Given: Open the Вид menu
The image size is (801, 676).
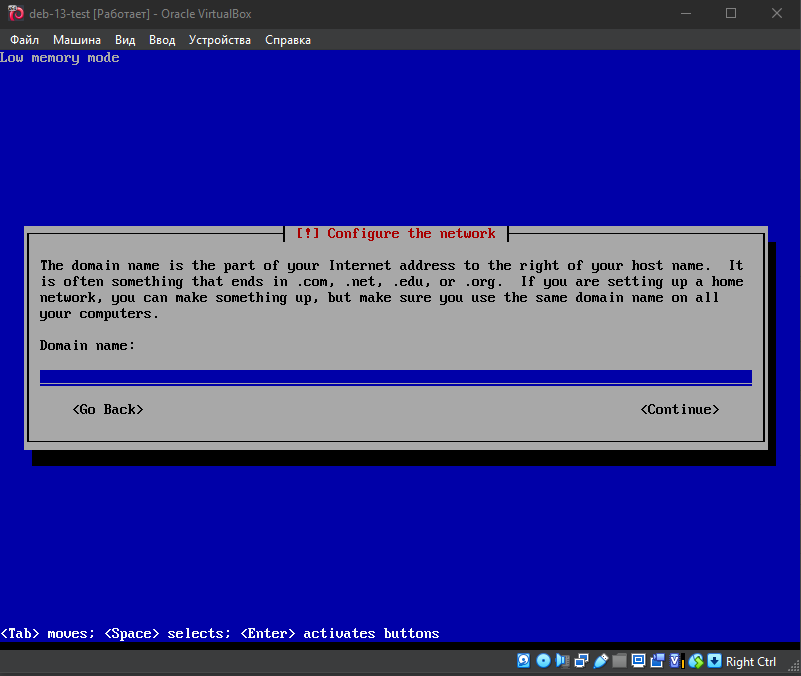Looking at the screenshot, I should click(x=125, y=40).
